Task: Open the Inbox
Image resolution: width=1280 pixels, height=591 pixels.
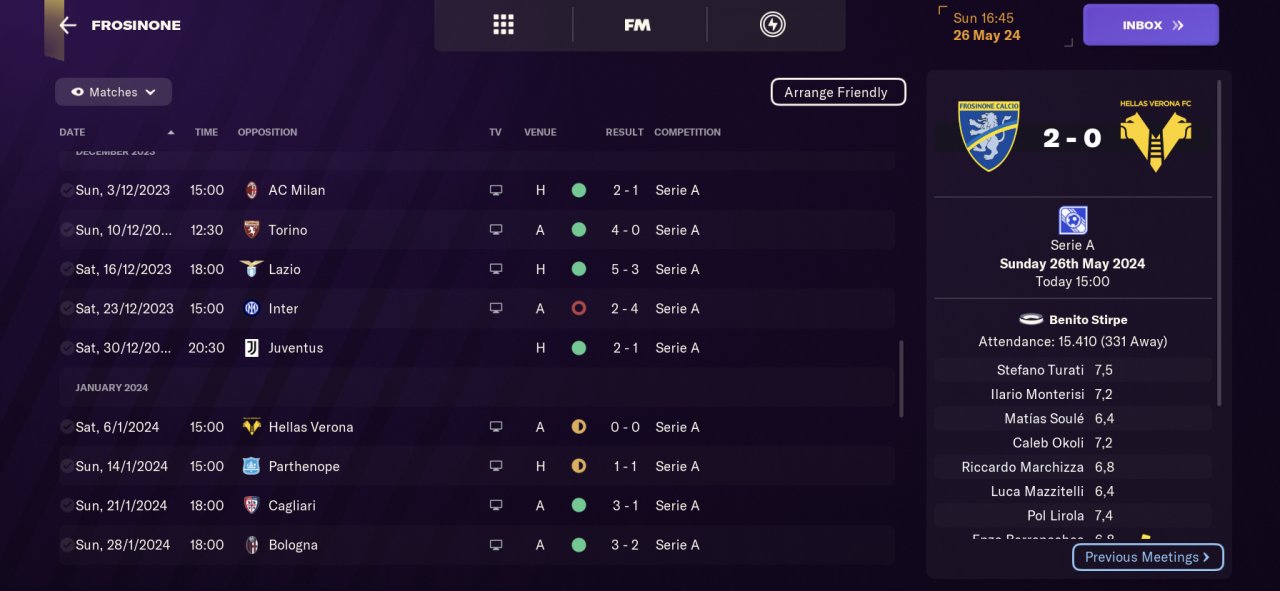Action: pyautogui.click(x=1150, y=25)
